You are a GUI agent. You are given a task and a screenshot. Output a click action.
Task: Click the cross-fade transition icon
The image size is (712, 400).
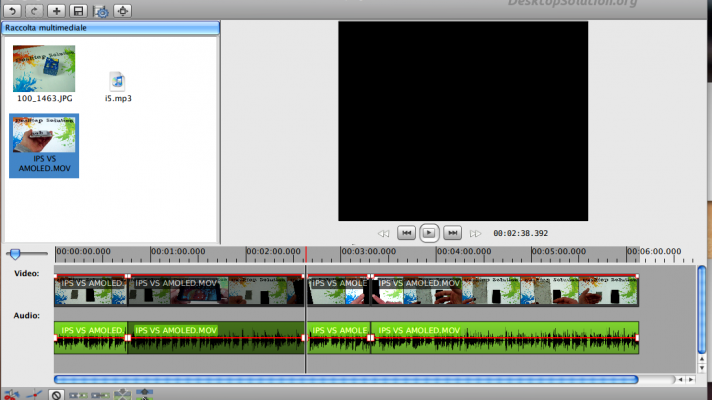(x=123, y=395)
